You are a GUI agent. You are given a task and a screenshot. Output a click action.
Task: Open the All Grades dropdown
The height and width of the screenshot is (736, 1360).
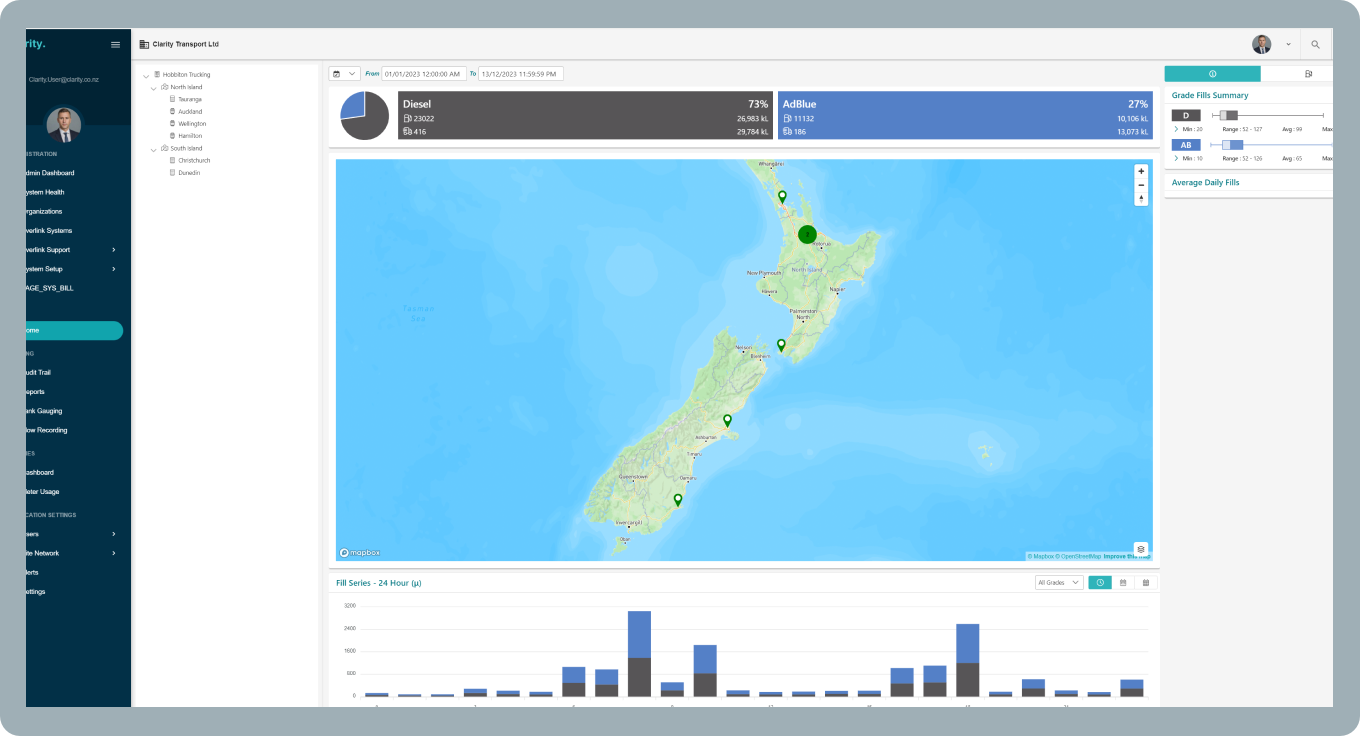point(1060,582)
